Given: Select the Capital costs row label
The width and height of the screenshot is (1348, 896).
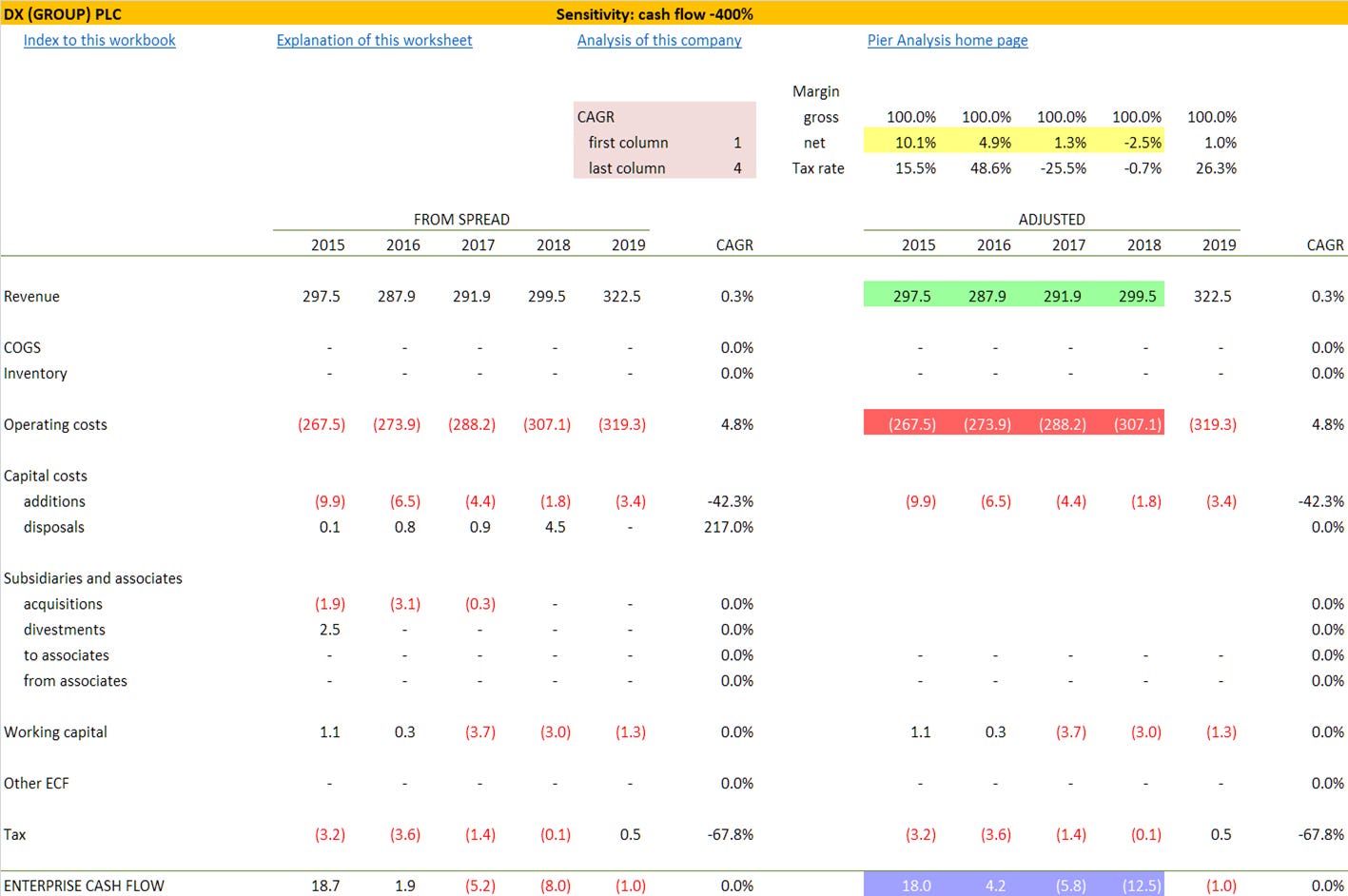Looking at the screenshot, I should (x=45, y=476).
